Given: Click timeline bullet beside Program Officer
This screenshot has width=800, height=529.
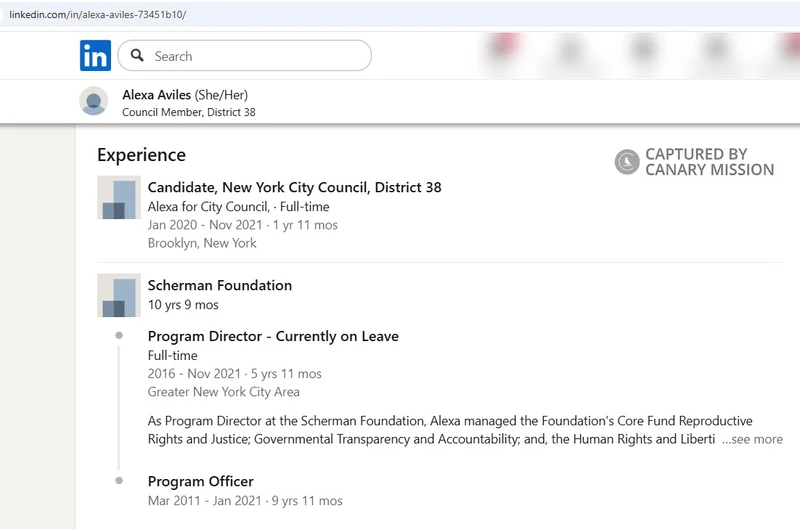Looking at the screenshot, I should (119, 481).
